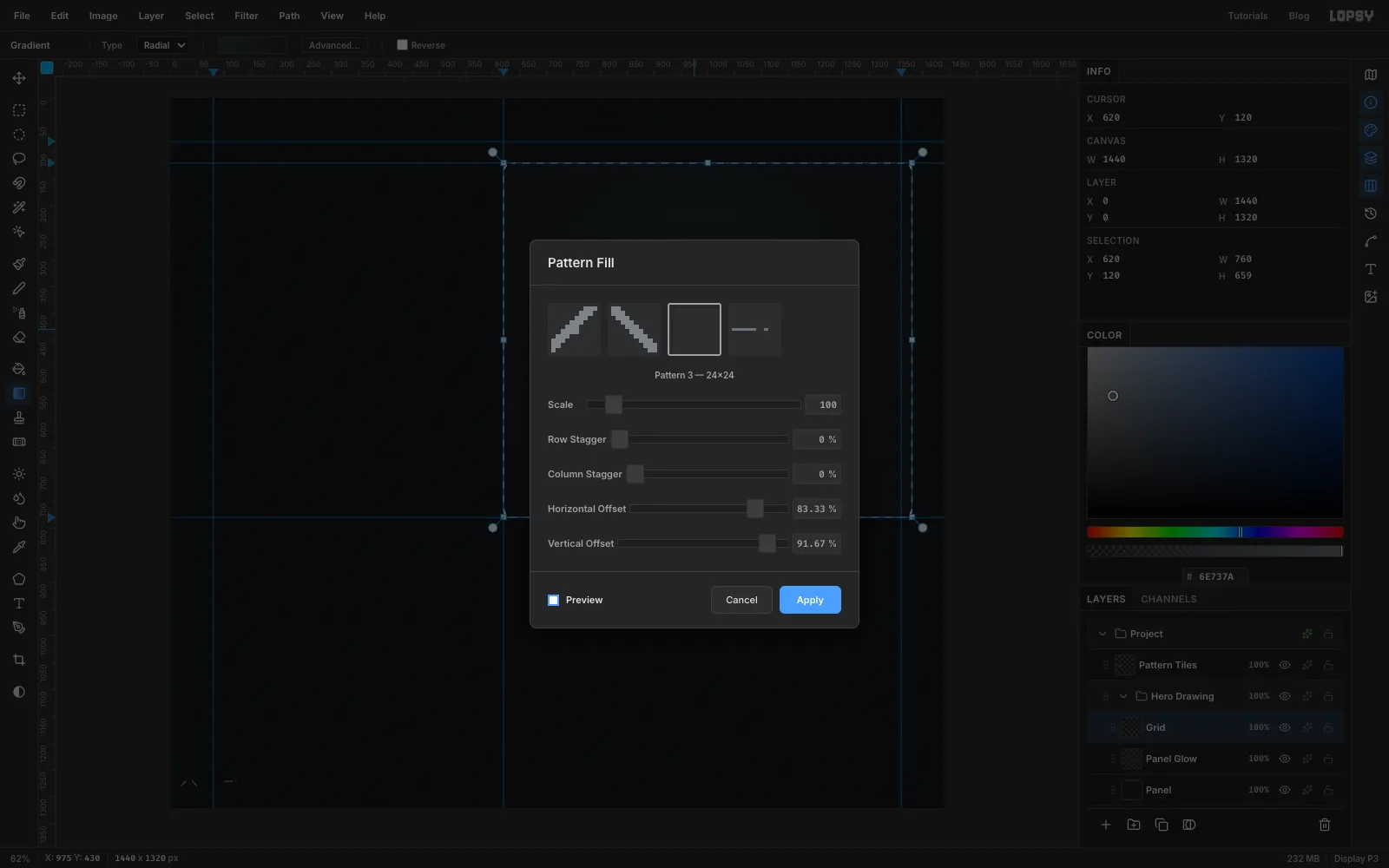Adjust the Horizontal Offset slider handle
The image size is (1389, 868).
click(755, 509)
